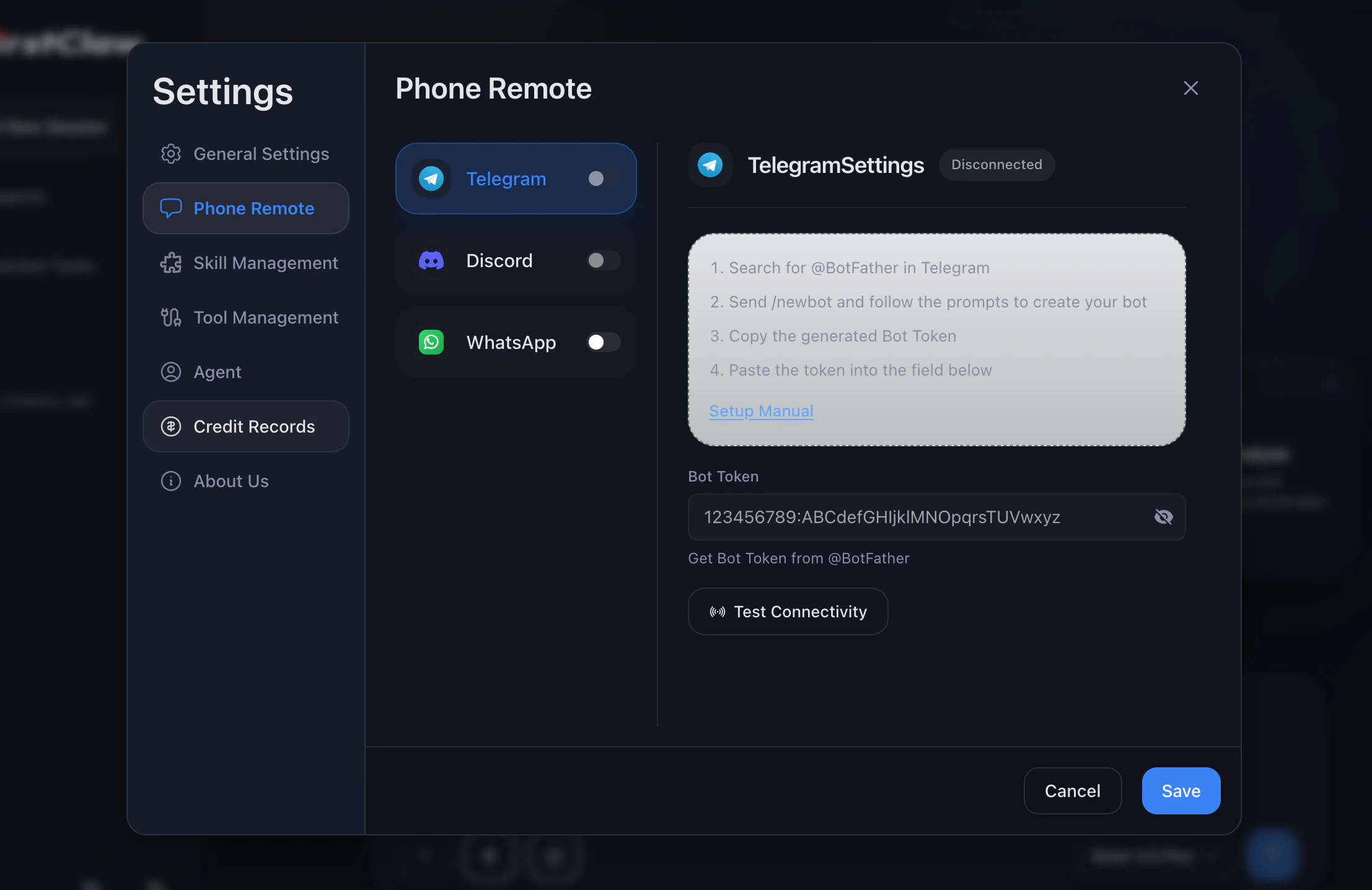Viewport: 1372px width, 890px height.
Task: Click the Telegram icon in TelegramSettings header
Action: tap(710, 165)
